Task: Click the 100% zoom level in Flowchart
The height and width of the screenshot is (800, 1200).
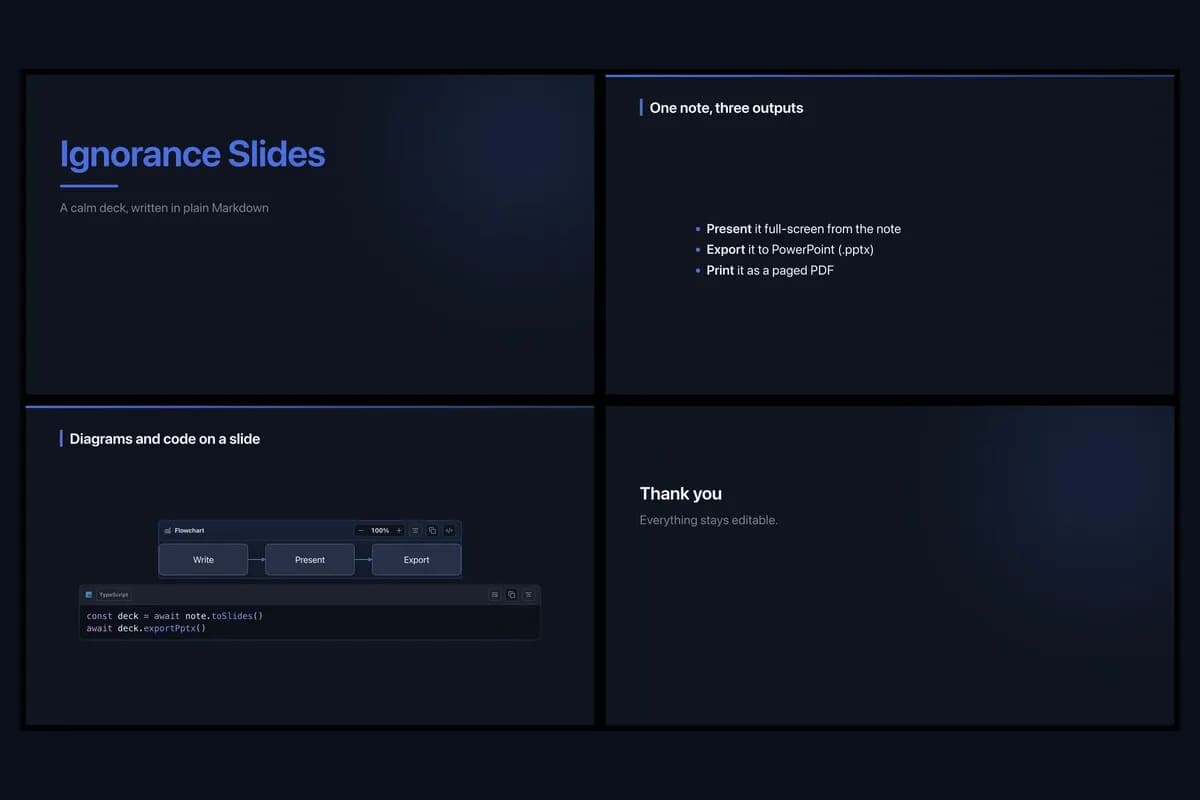Action: [380, 530]
